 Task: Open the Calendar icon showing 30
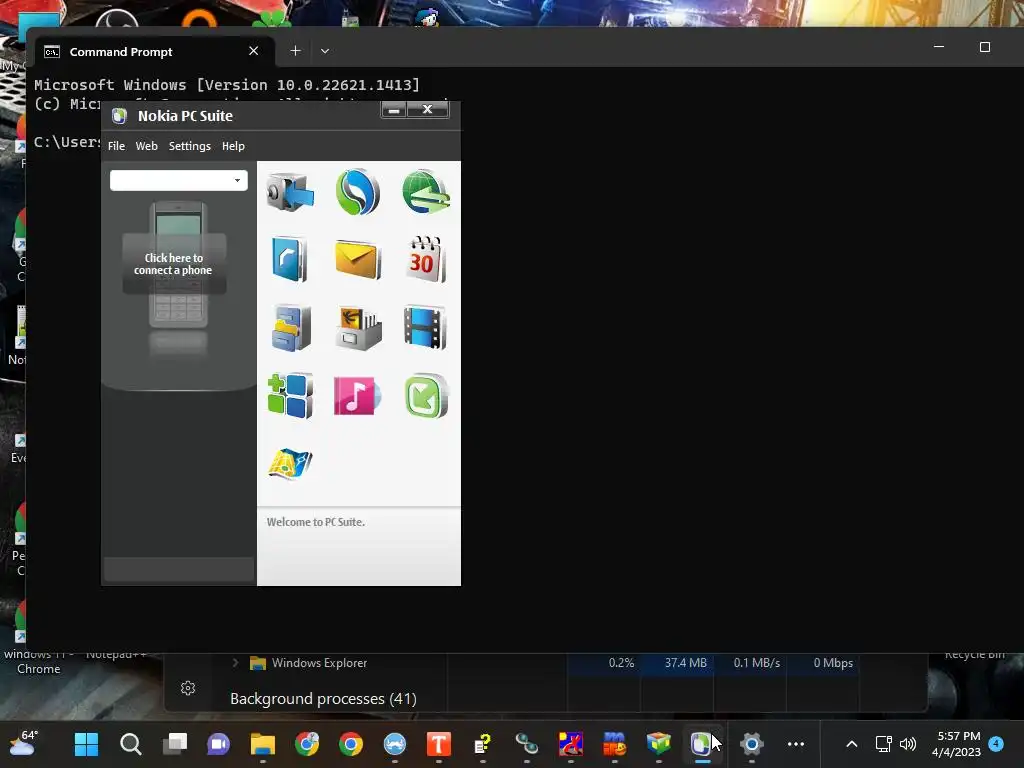click(426, 259)
